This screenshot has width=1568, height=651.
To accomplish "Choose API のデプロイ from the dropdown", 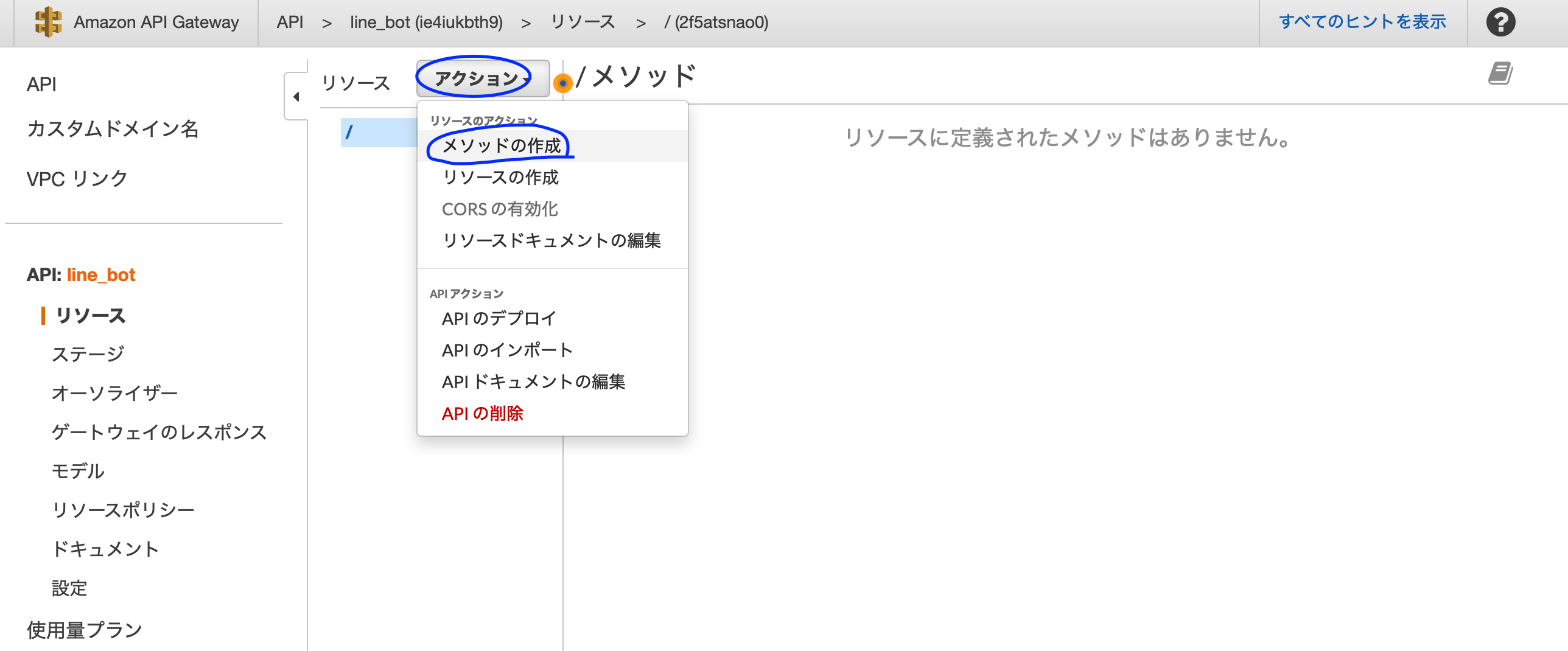I will [499, 318].
